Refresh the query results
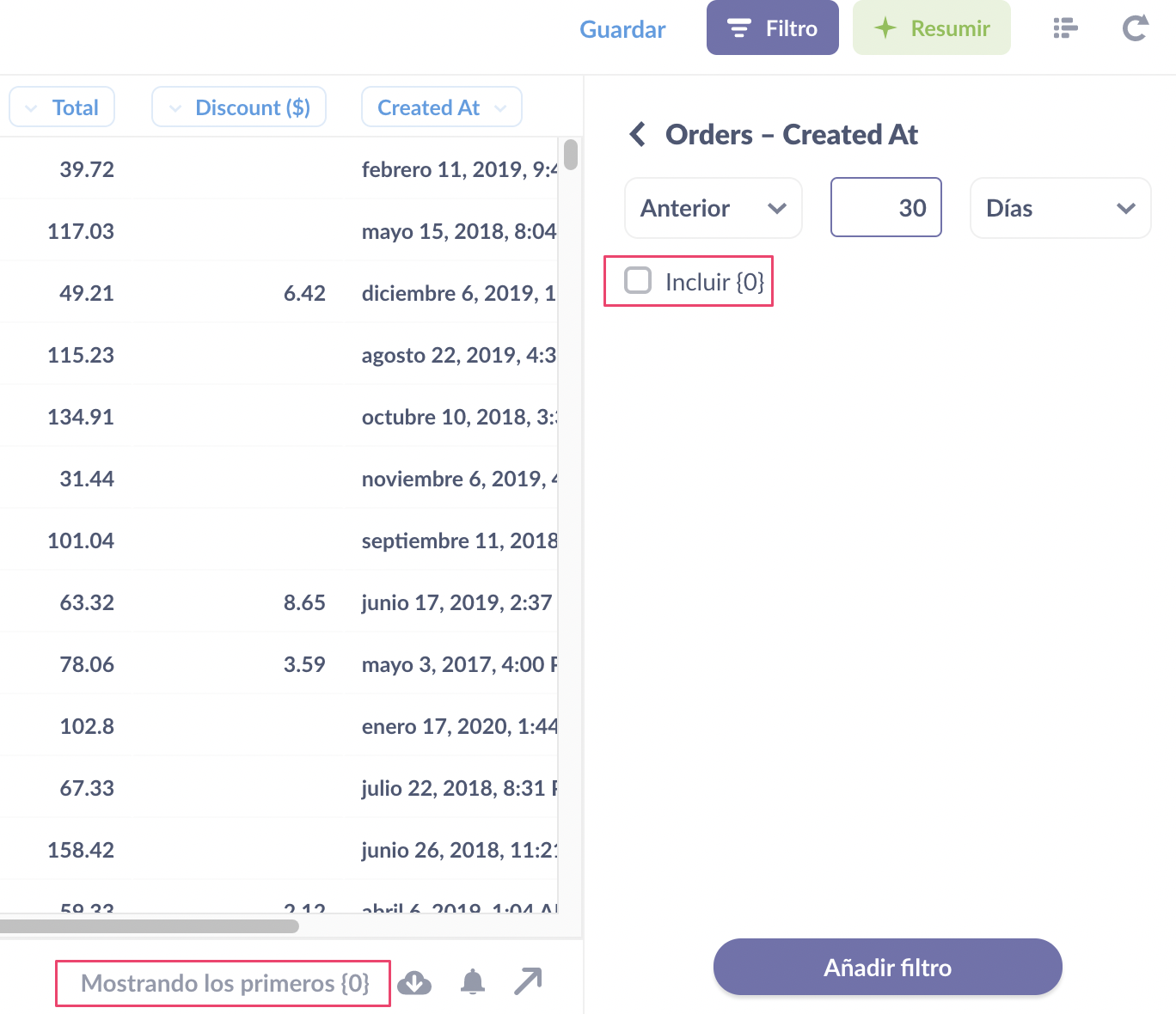This screenshot has height=1014, width=1176. tap(1135, 27)
